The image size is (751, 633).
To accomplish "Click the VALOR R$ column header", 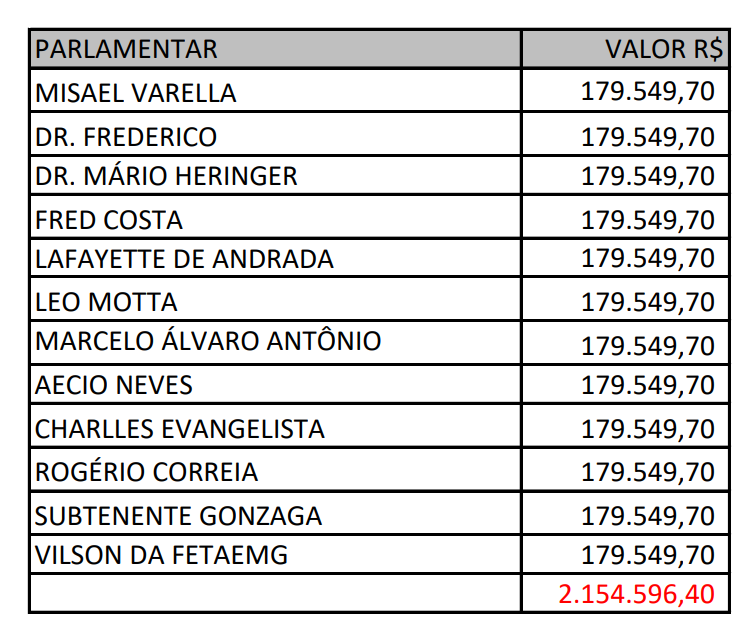I will pyautogui.click(x=660, y=49).
